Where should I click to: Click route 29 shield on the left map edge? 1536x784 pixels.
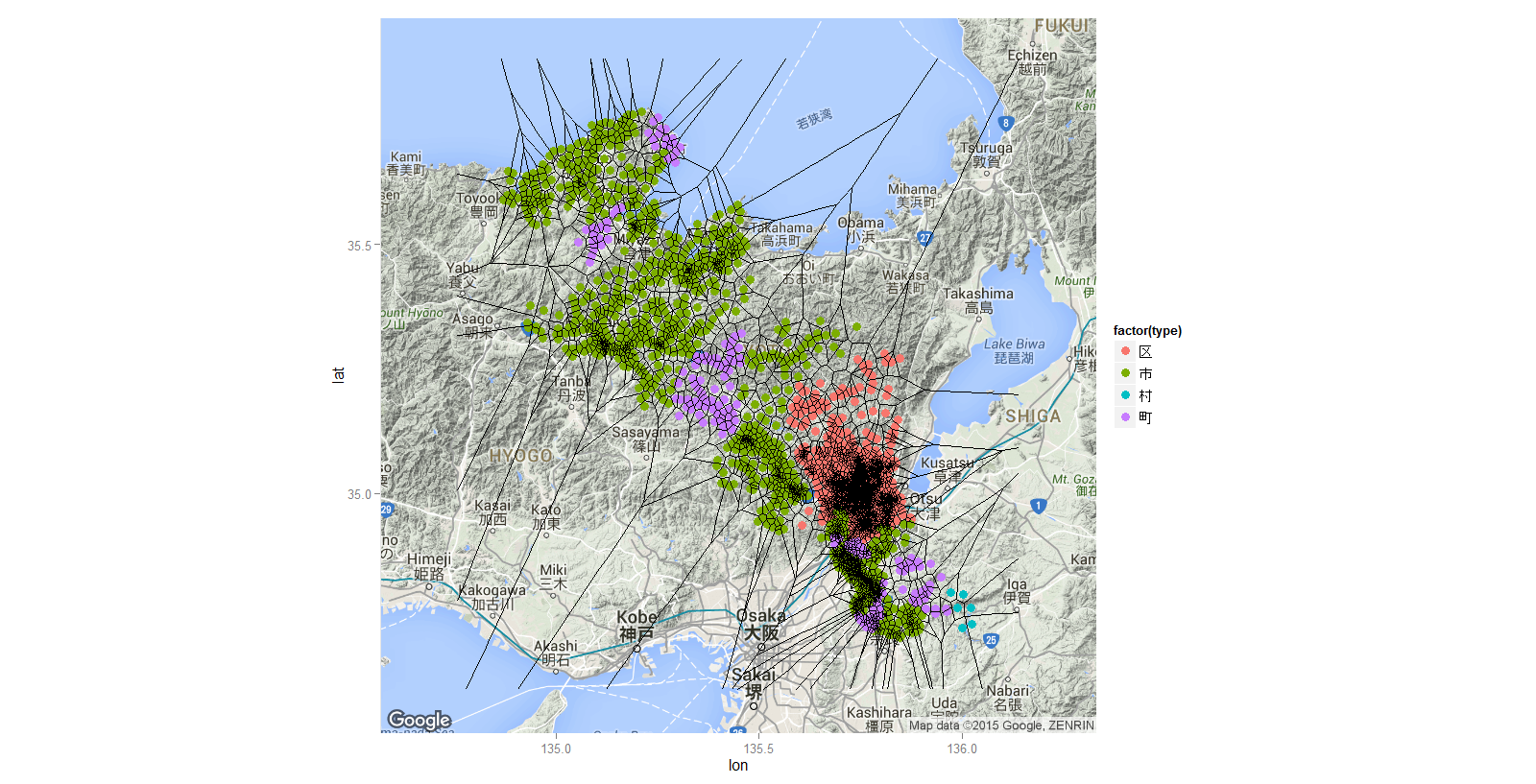tap(386, 510)
